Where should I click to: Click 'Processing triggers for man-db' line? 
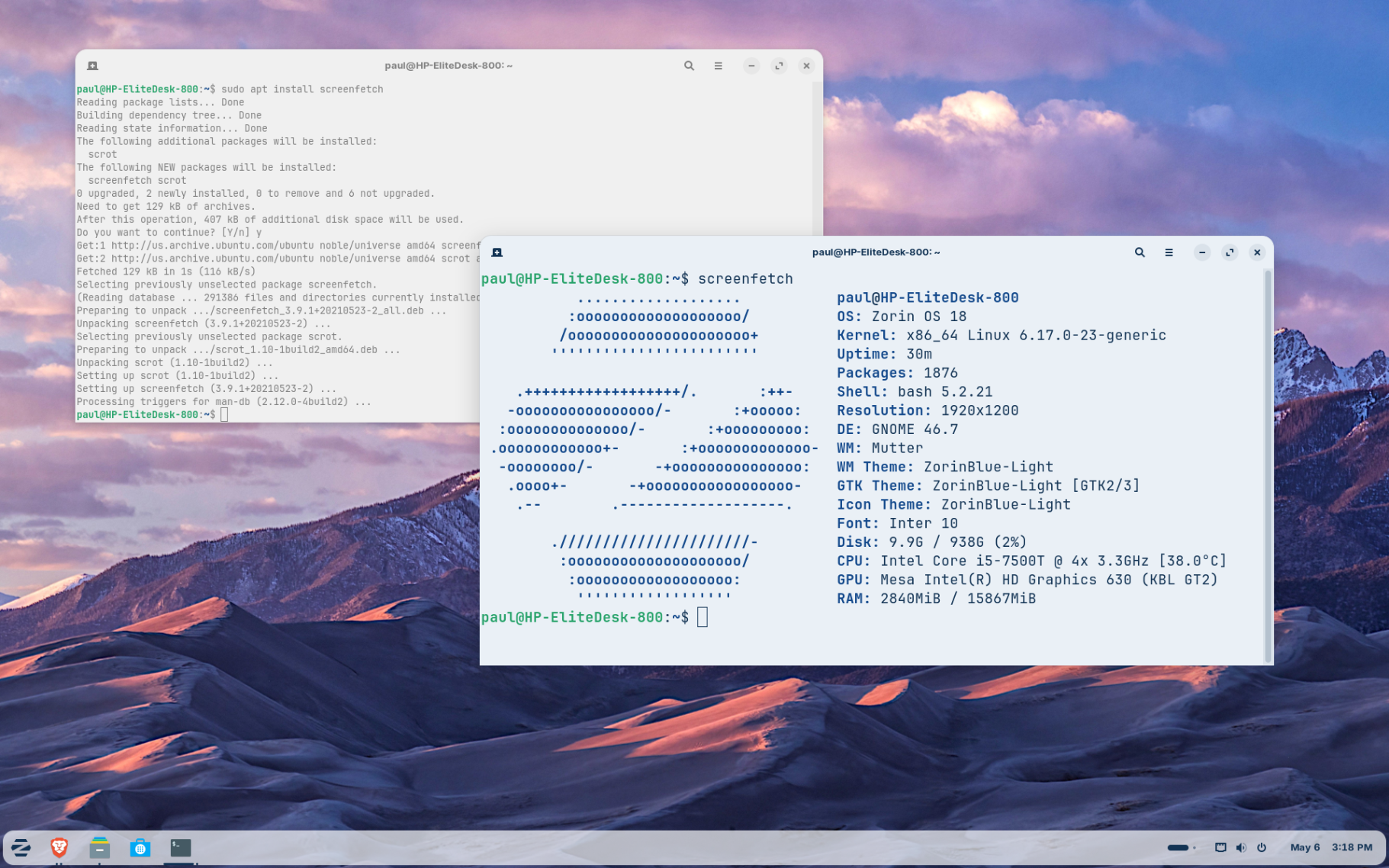tap(223, 401)
